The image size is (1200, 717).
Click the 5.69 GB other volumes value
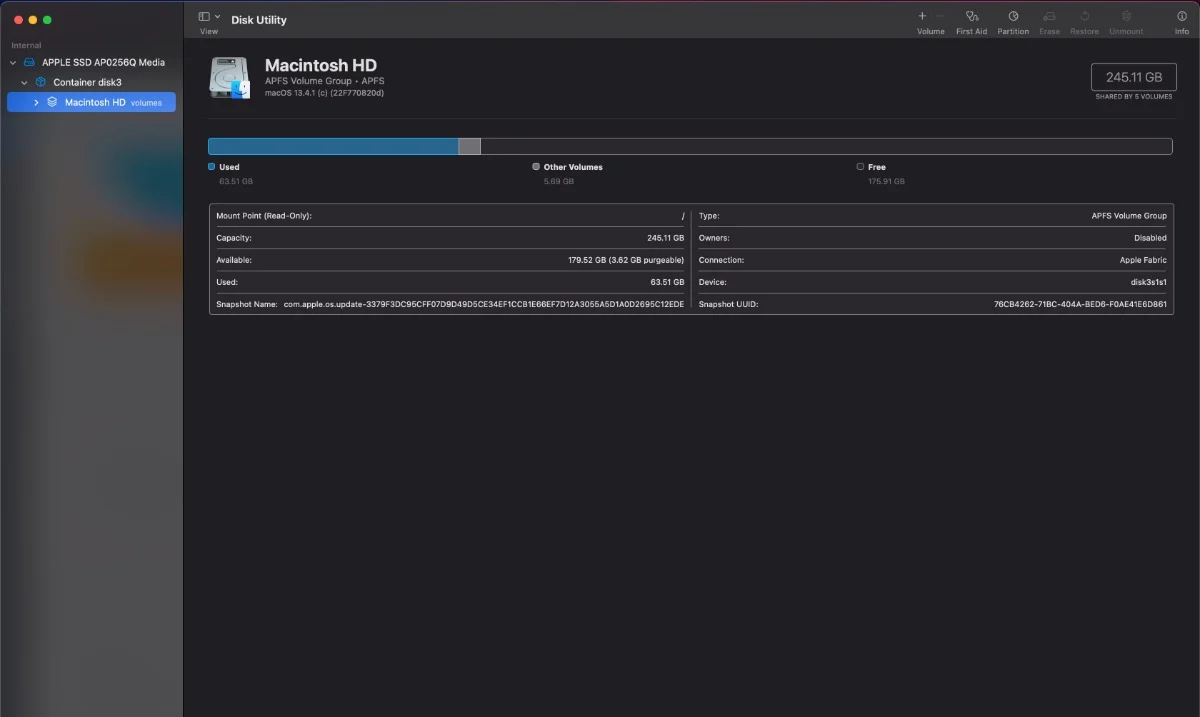(559, 182)
